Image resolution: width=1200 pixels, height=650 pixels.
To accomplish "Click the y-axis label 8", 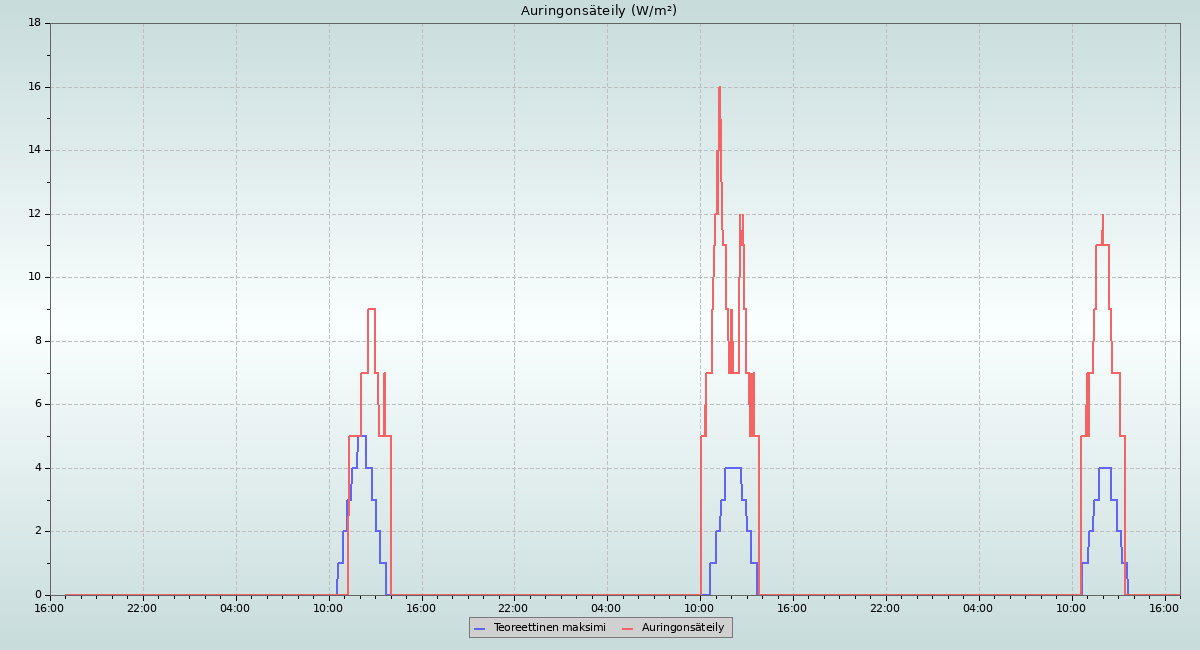I will pyautogui.click(x=37, y=341).
